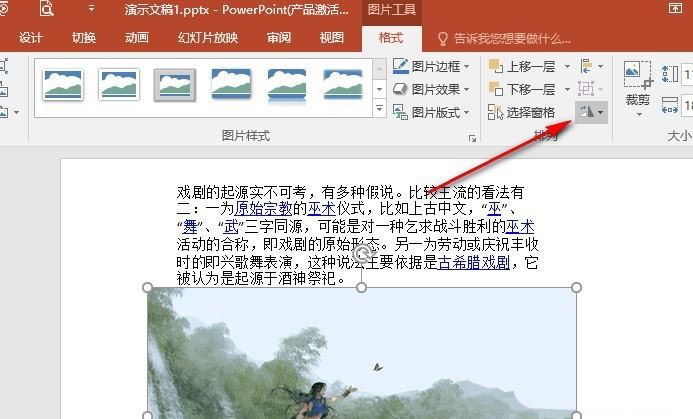The width and height of the screenshot is (693, 419).
Task: Open the Animations (动画) tab
Action: coord(137,38)
